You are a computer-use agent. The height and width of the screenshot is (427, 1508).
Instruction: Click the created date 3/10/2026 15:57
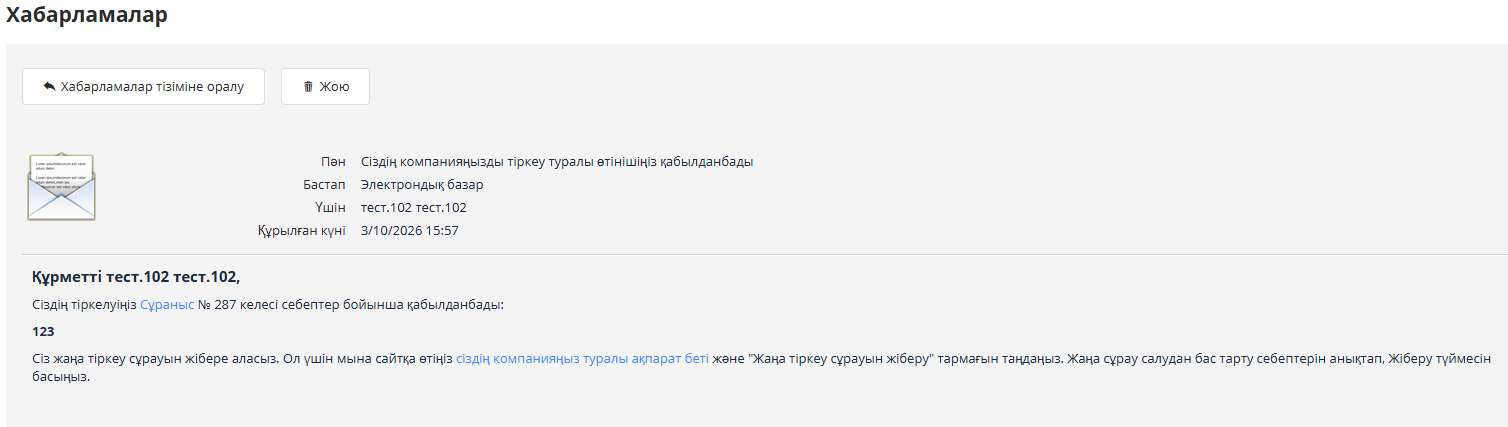pos(409,231)
